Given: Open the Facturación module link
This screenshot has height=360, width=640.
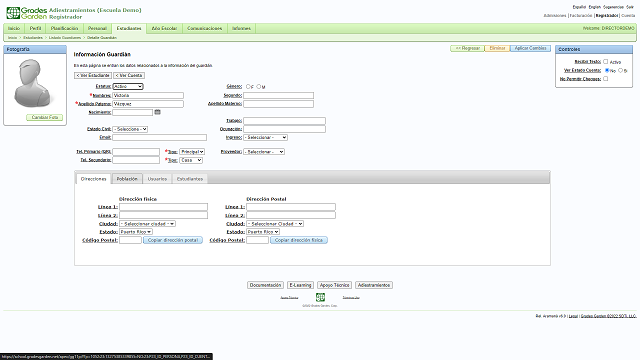Looking at the screenshot, I should 581,16.
